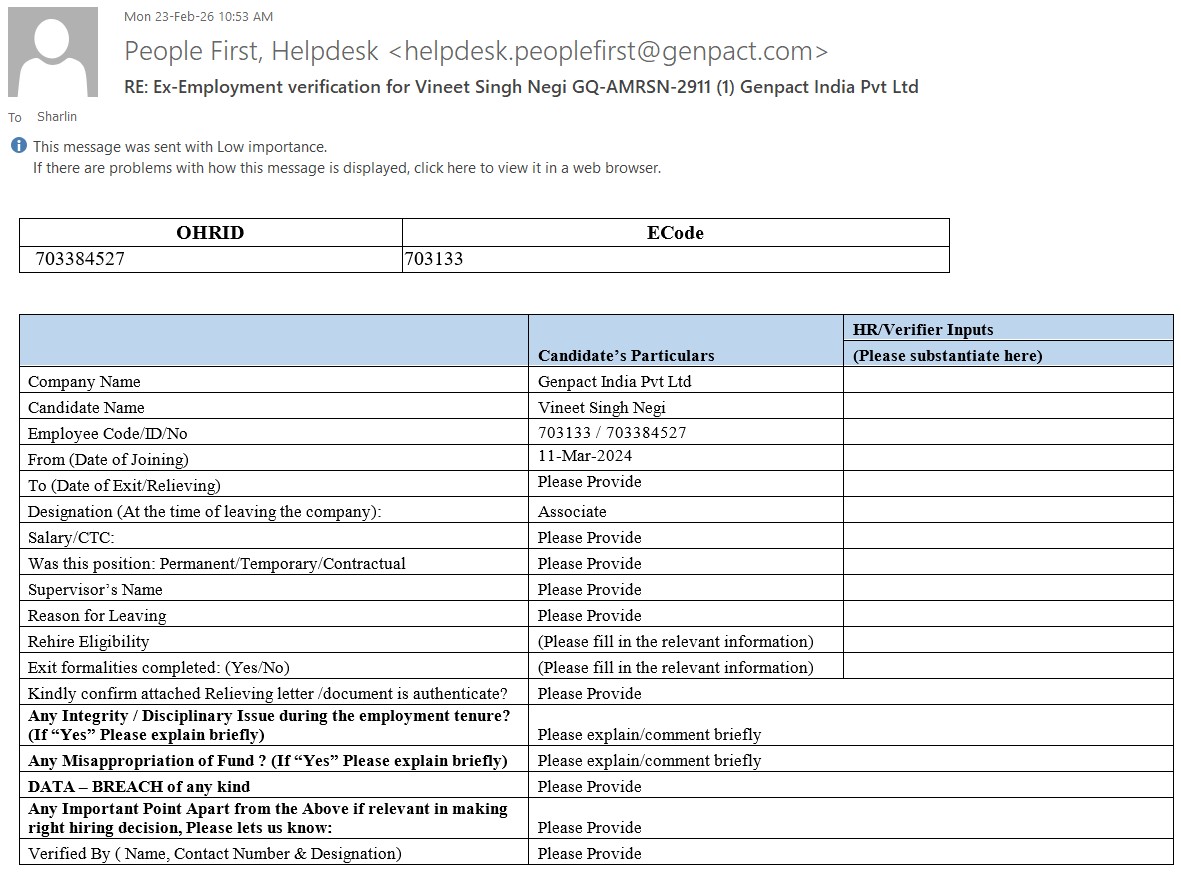1181x872 pixels.
Task: Click the email subject line text
Action: click(x=521, y=87)
